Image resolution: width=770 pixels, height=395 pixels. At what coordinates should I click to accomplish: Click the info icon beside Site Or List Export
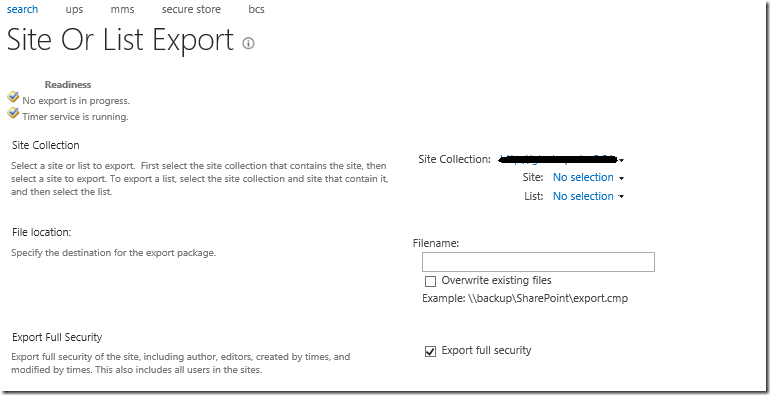[248, 43]
